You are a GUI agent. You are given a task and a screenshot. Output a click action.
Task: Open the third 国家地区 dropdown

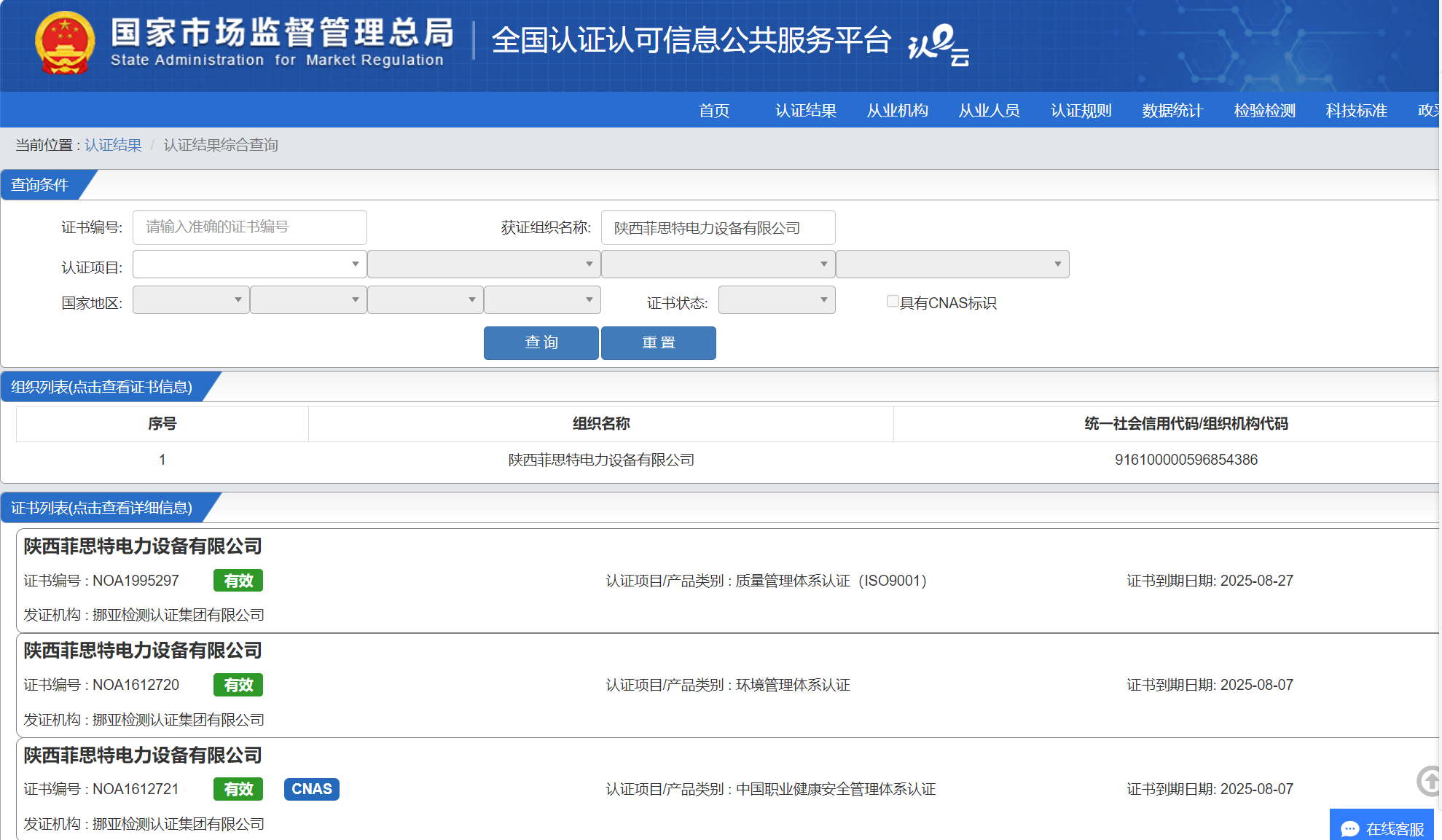click(426, 299)
